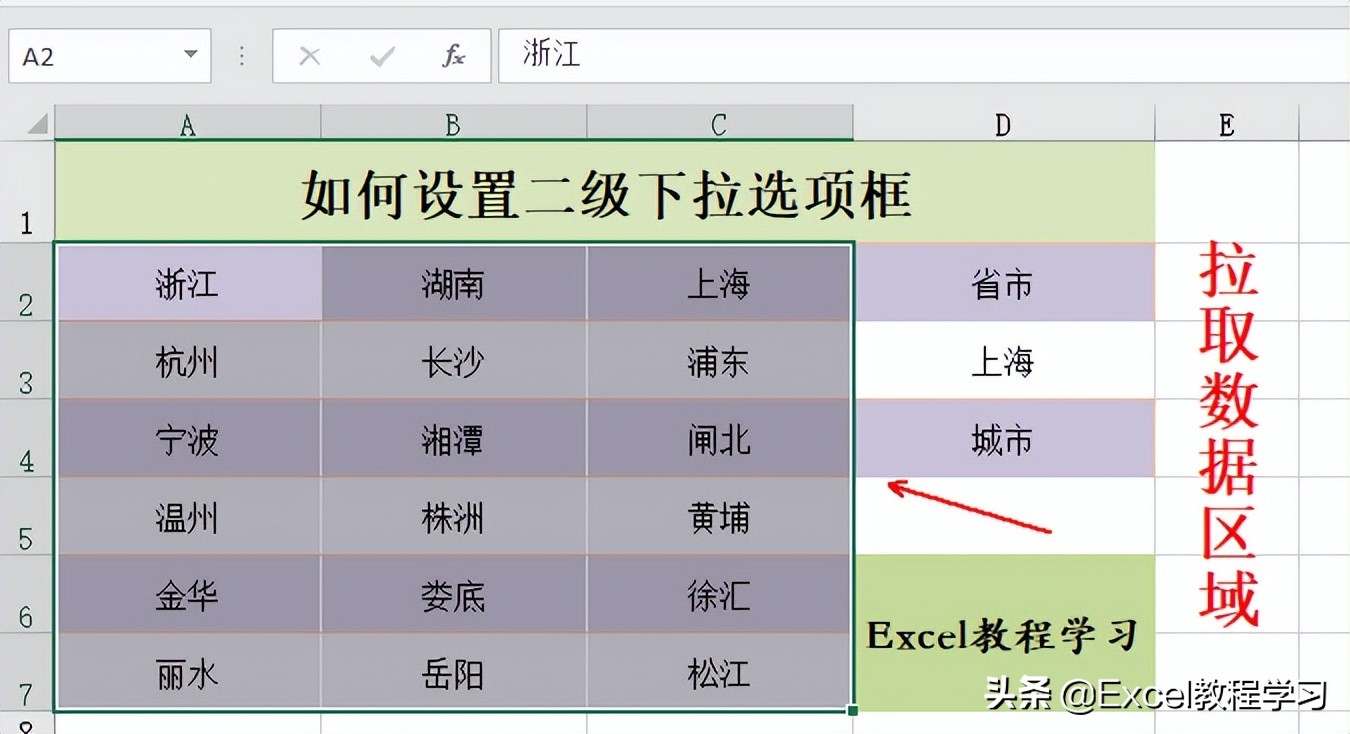Select row 6 header
Screen dimensions: 1350x734
27,594
